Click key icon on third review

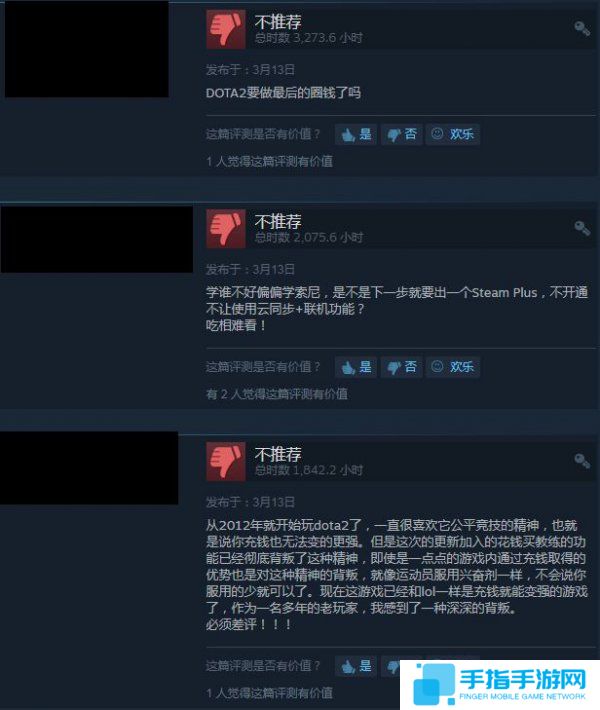click(582, 461)
